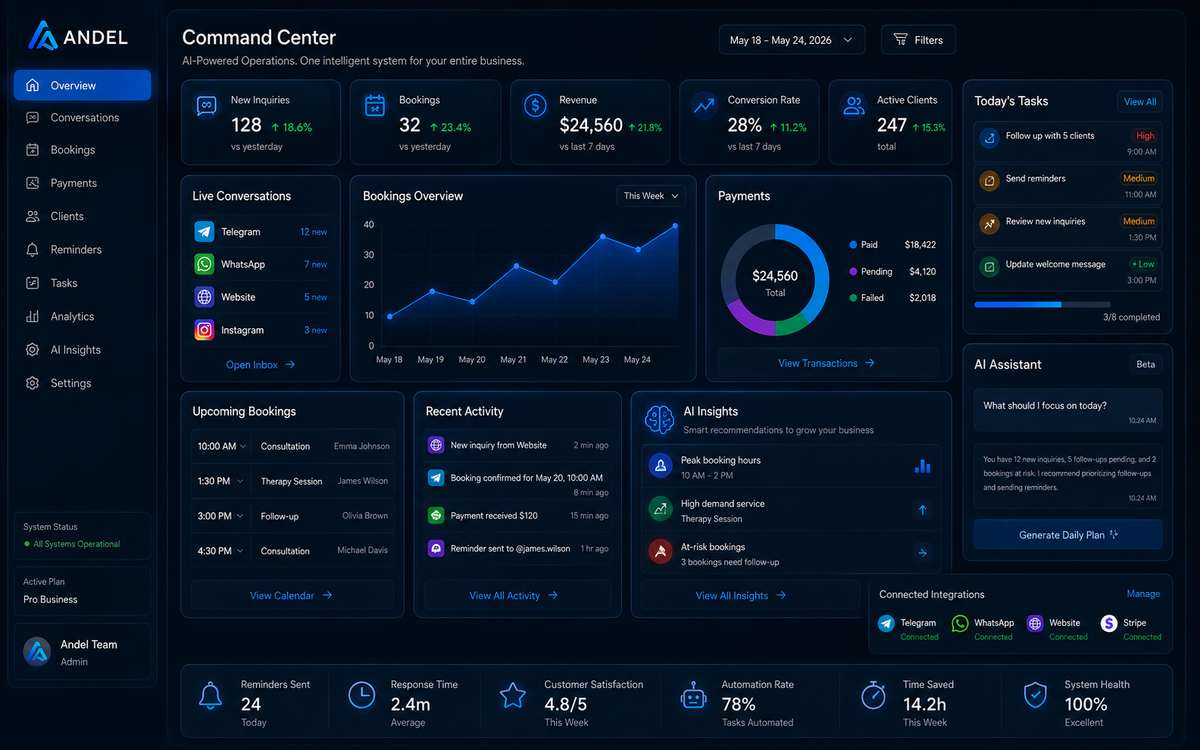Image resolution: width=1200 pixels, height=750 pixels.
Task: Click the 'New inquiry from Website' activity row
Action: (517, 445)
